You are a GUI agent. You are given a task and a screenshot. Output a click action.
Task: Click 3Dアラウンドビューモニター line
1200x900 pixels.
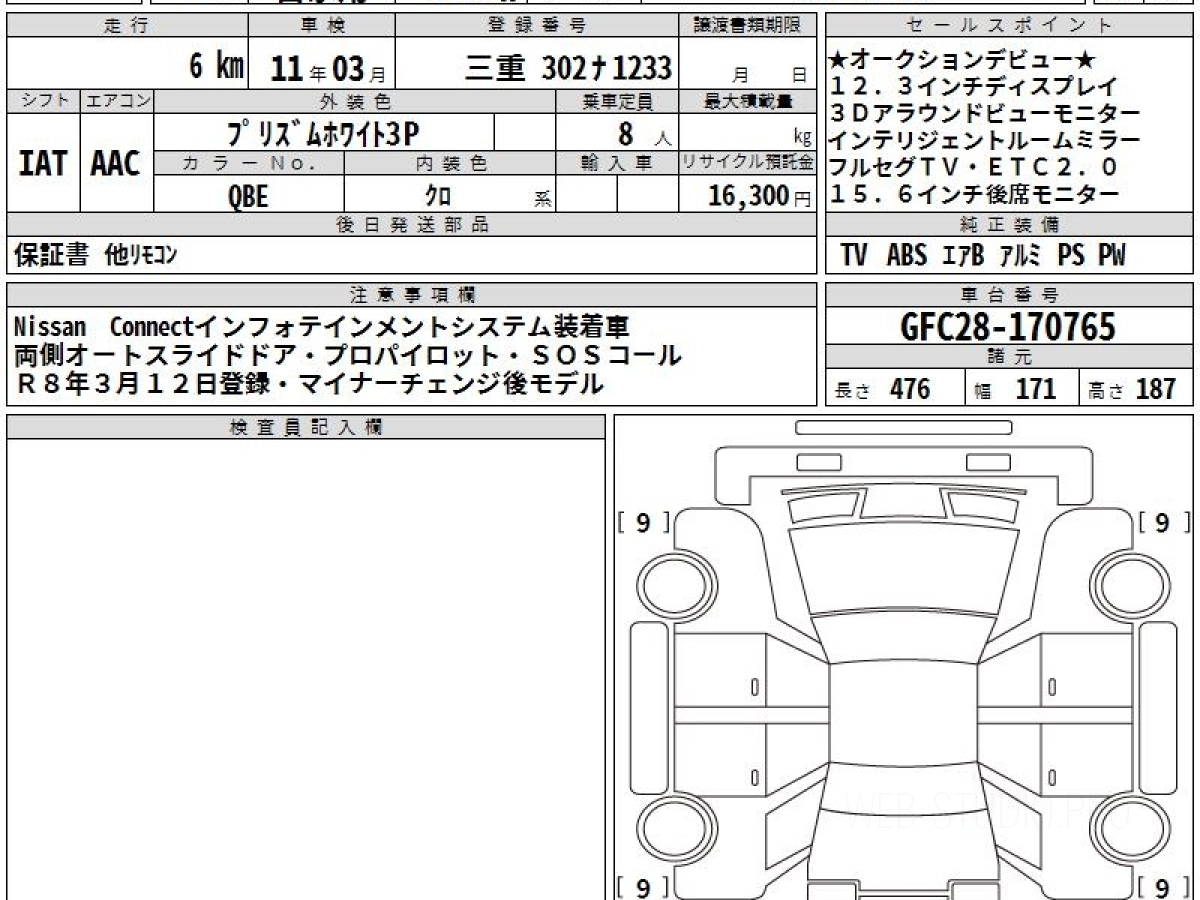click(x=985, y=115)
